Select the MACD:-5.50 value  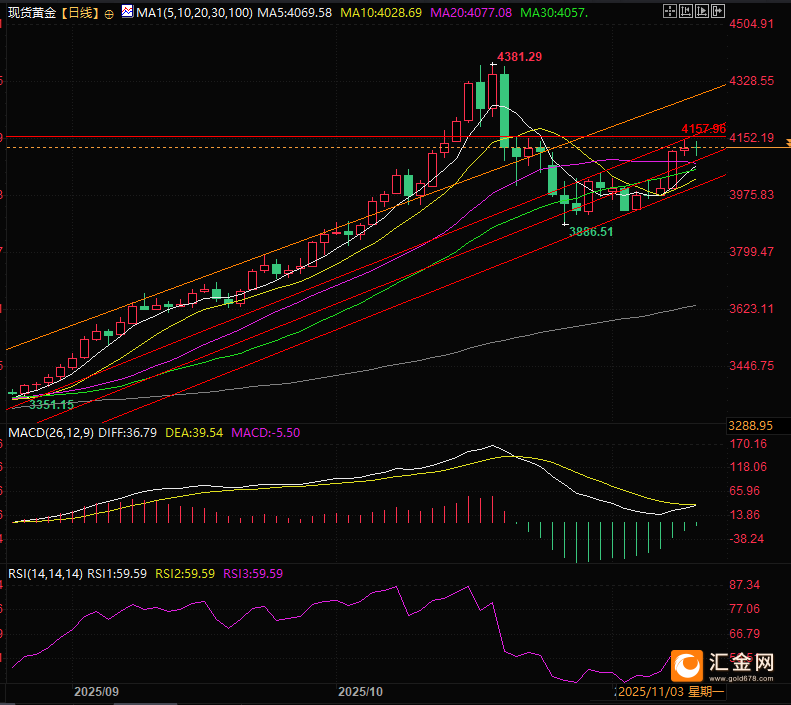pos(265,433)
